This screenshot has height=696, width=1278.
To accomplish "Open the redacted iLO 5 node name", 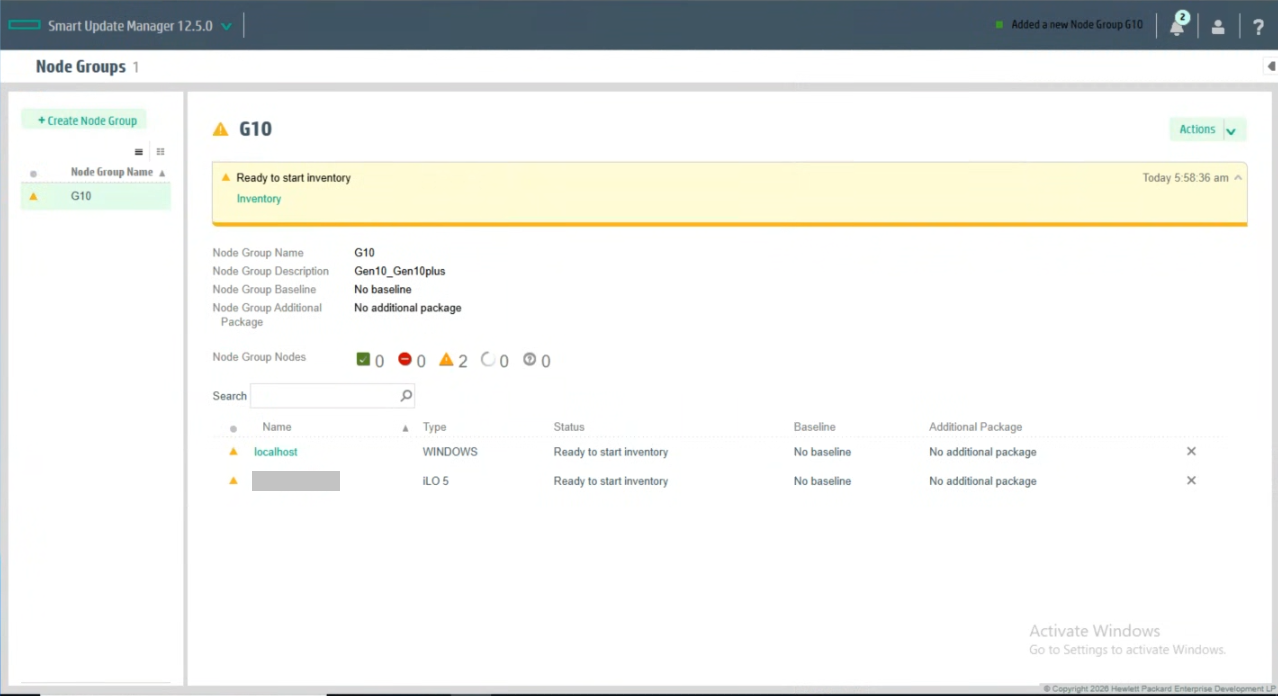I will [x=296, y=481].
